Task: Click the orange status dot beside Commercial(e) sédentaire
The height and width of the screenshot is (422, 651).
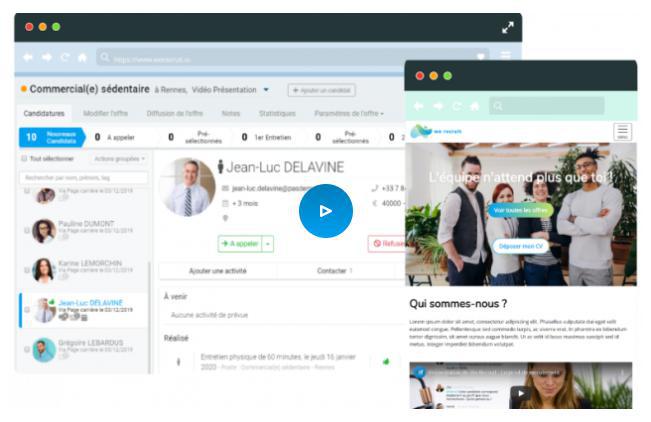Action: (24, 88)
